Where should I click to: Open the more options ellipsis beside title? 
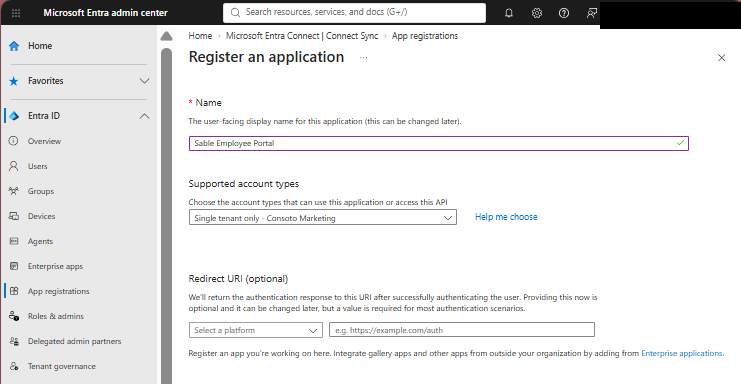363,58
